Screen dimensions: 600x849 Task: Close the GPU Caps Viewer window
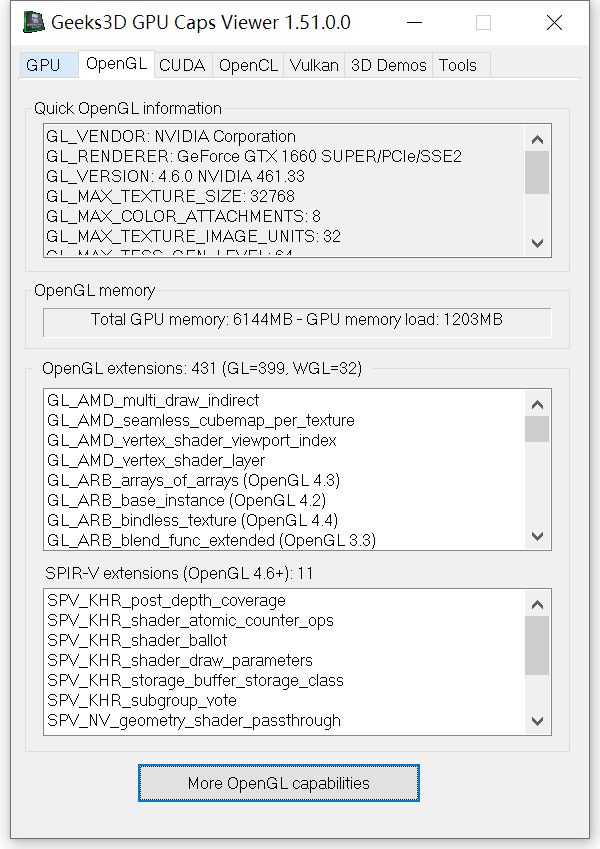[554, 23]
